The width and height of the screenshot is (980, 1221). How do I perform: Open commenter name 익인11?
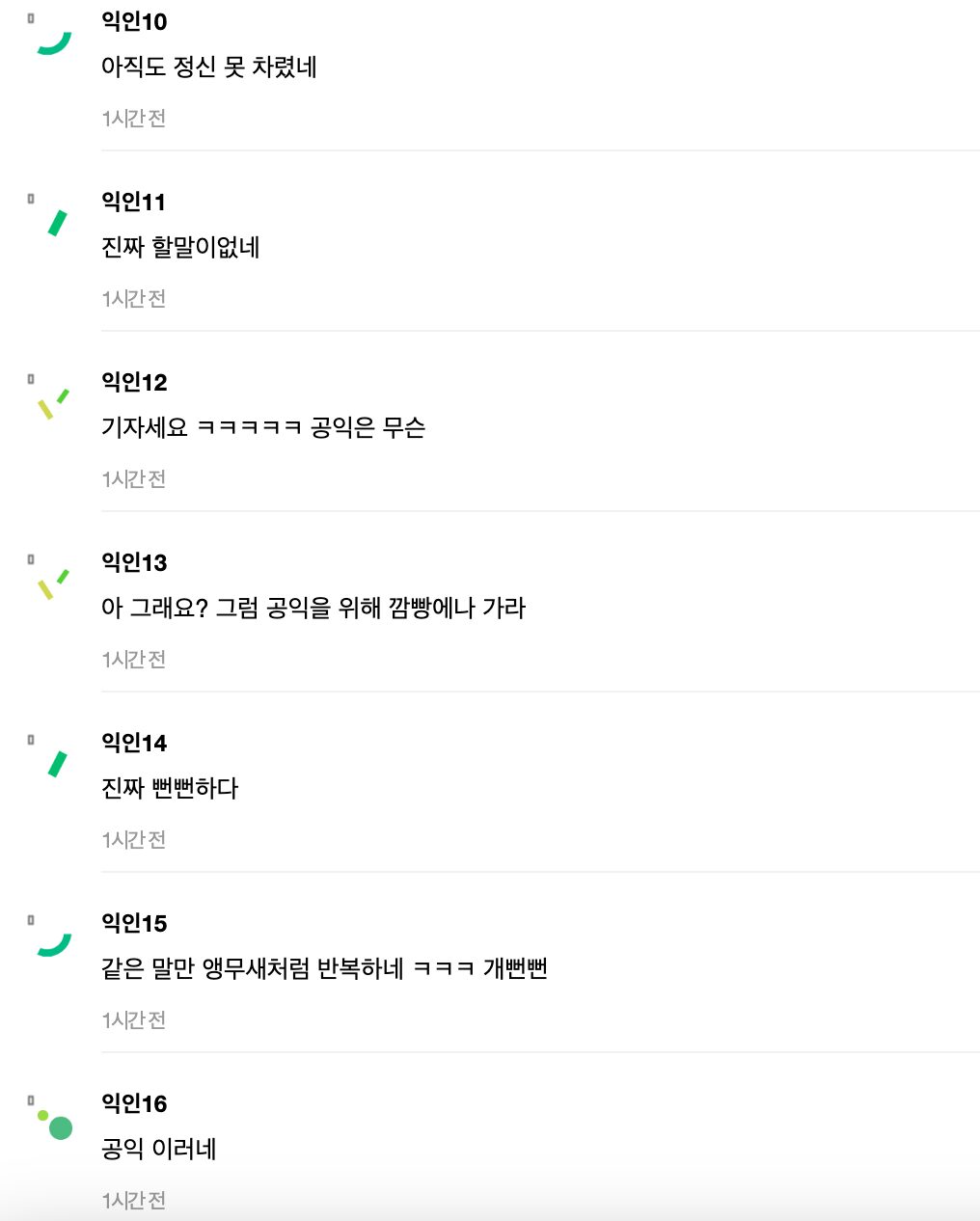coord(134,202)
